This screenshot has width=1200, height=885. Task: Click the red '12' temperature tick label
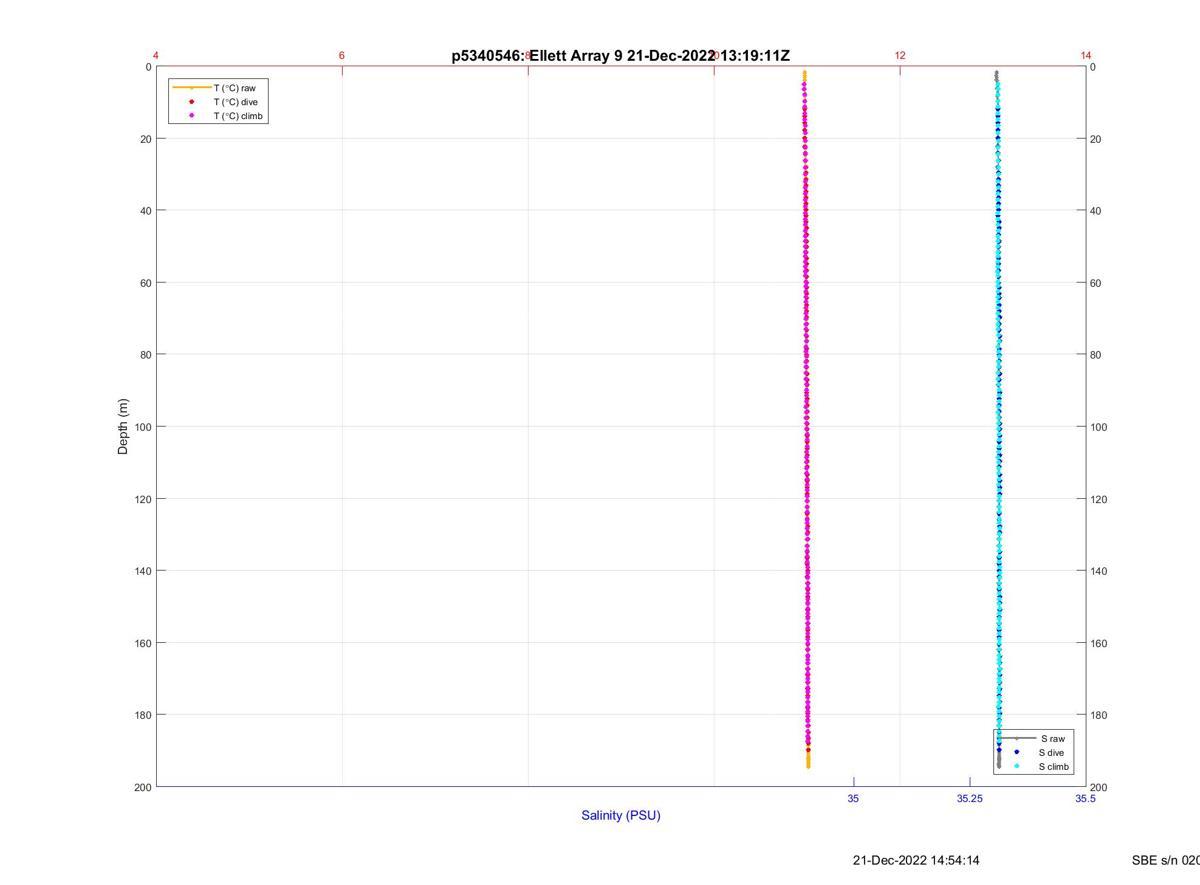click(x=900, y=55)
